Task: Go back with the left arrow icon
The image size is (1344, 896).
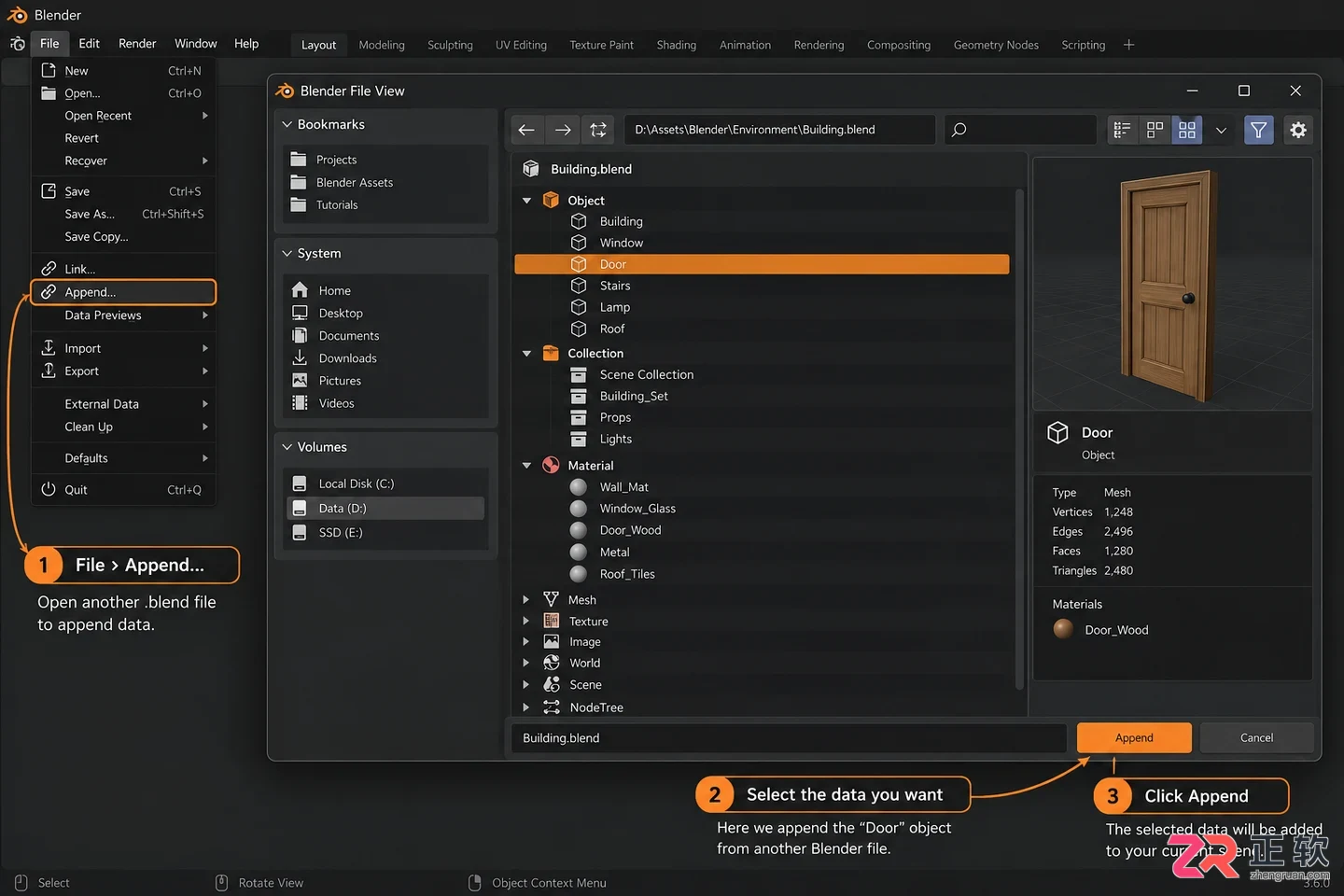Action: pyautogui.click(x=526, y=130)
